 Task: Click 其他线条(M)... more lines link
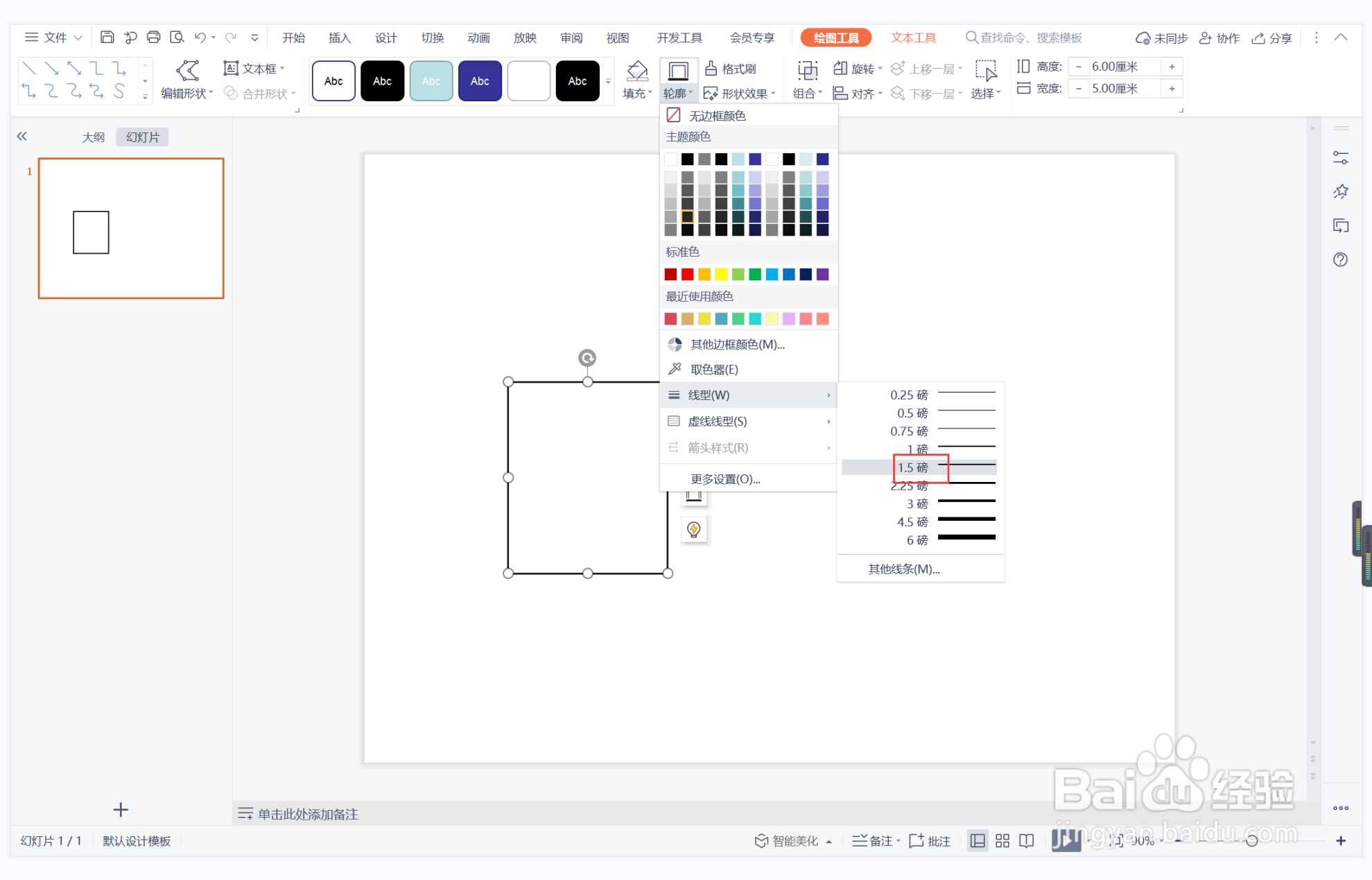coord(903,569)
